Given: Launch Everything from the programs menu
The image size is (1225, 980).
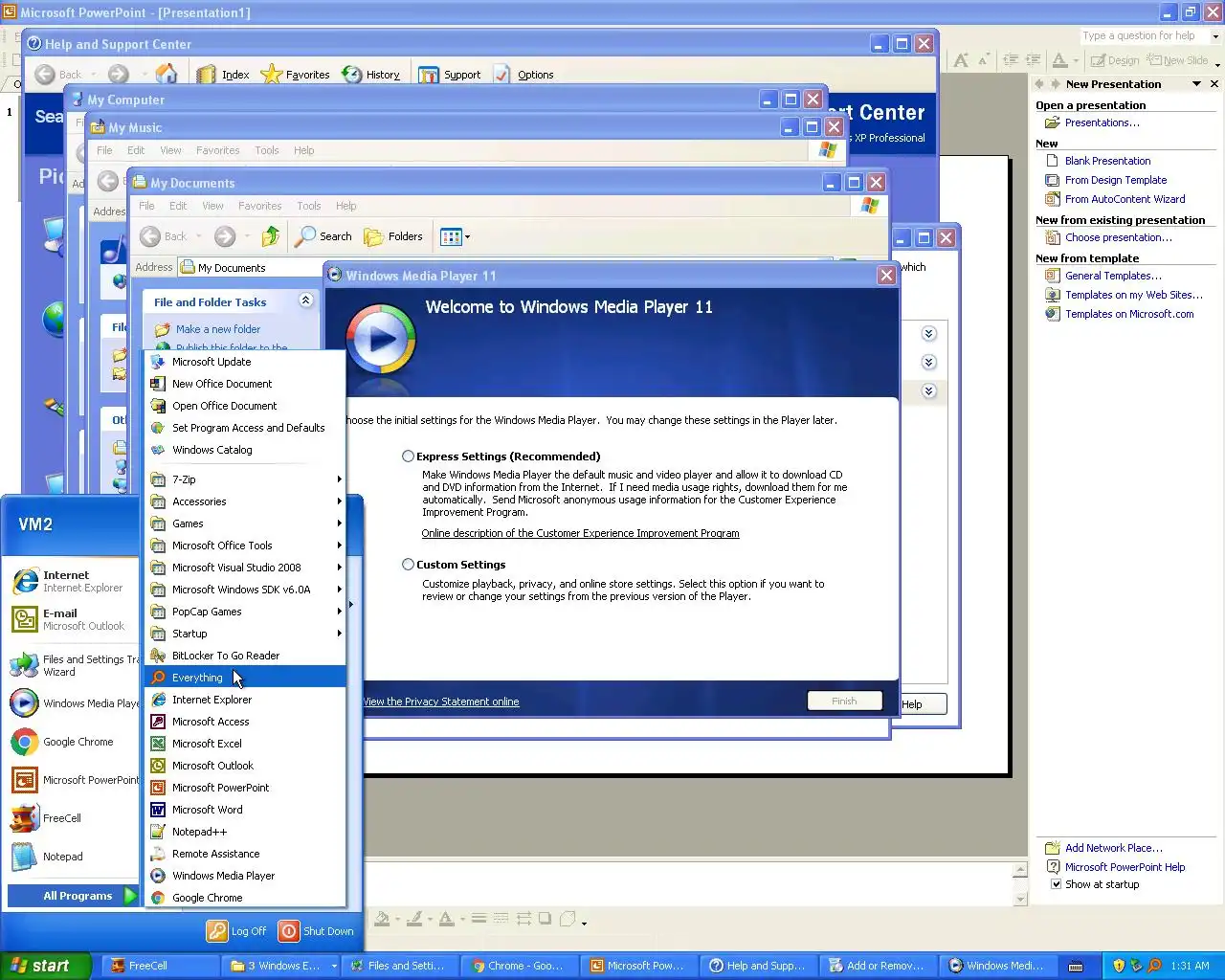Looking at the screenshot, I should (x=245, y=677).
